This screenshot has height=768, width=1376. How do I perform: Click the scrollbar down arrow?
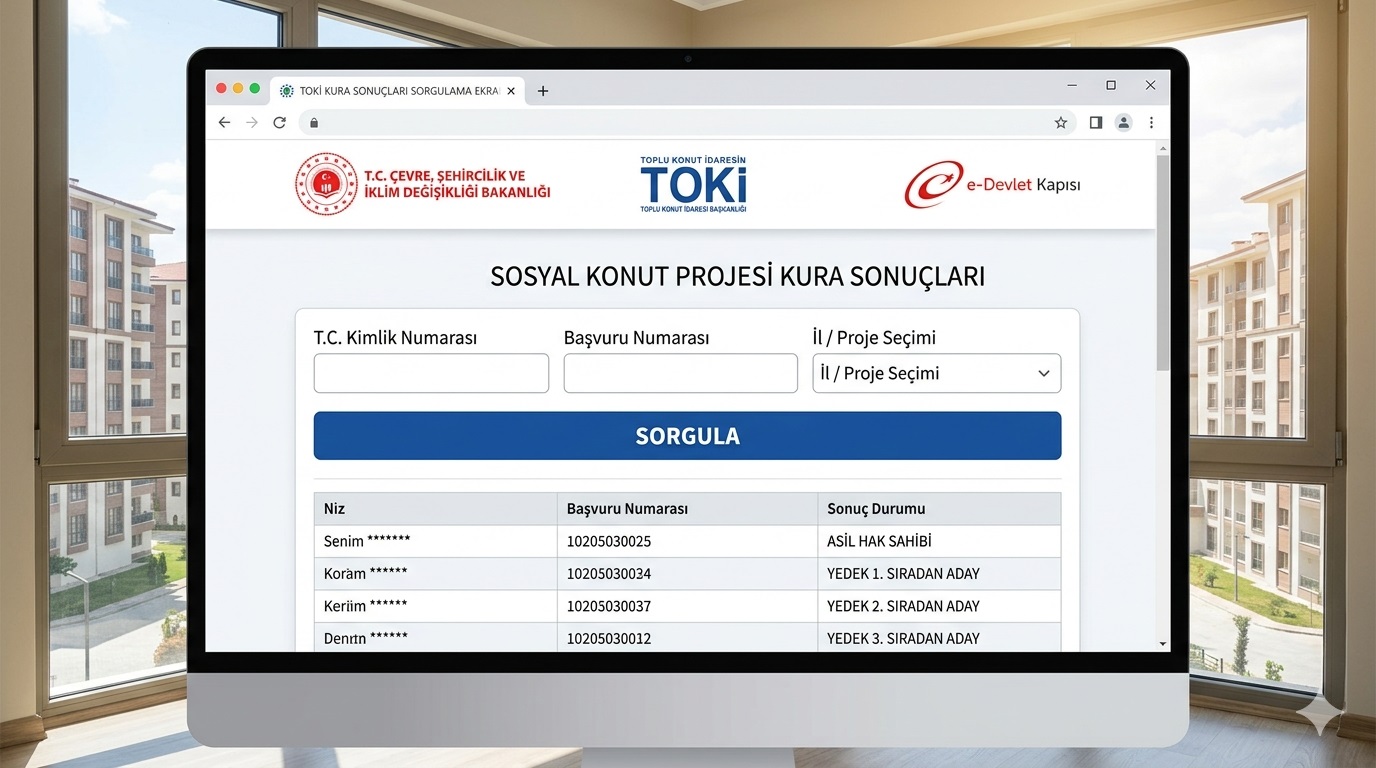pos(1162,644)
